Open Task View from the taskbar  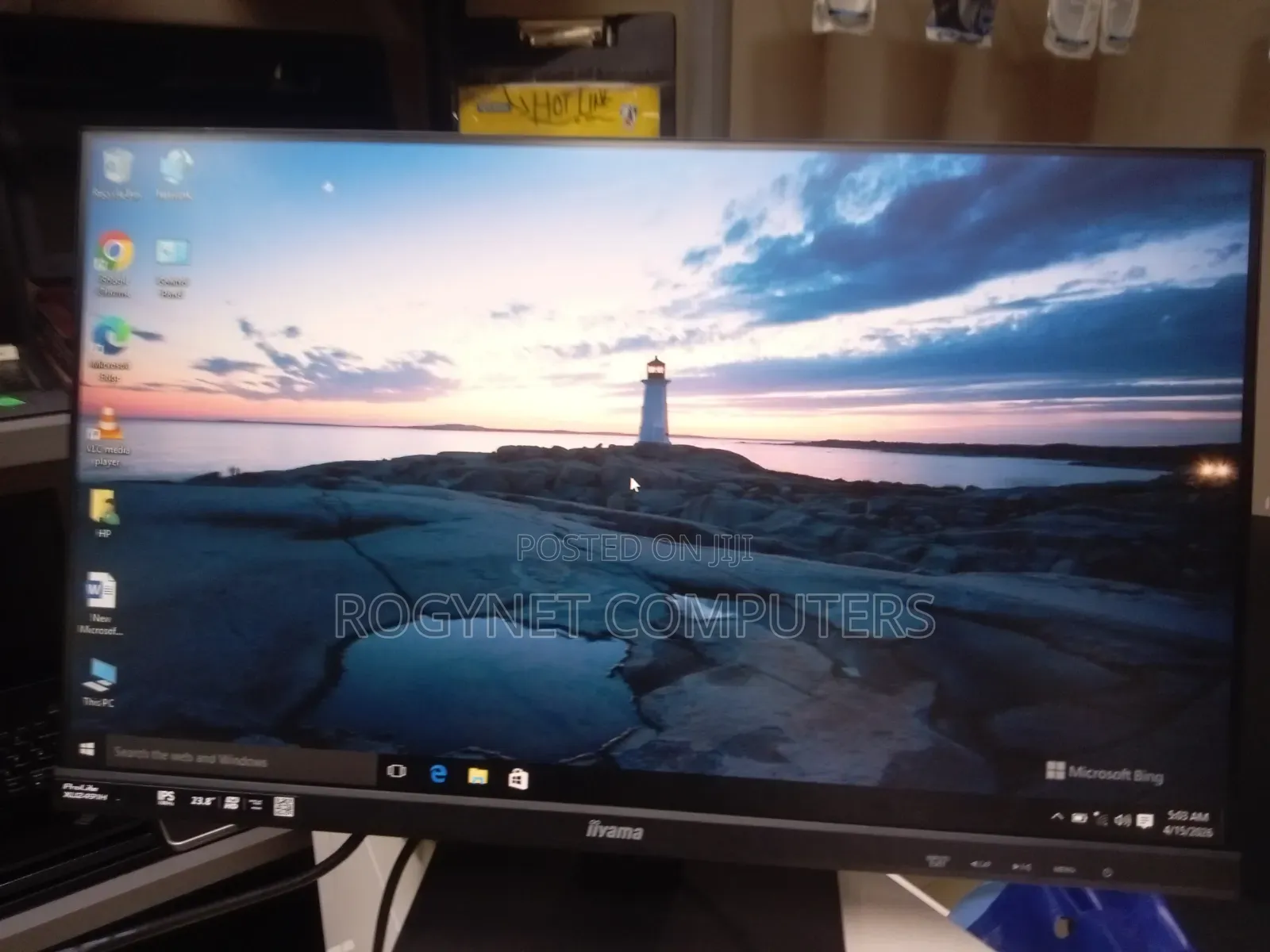pyautogui.click(x=396, y=770)
